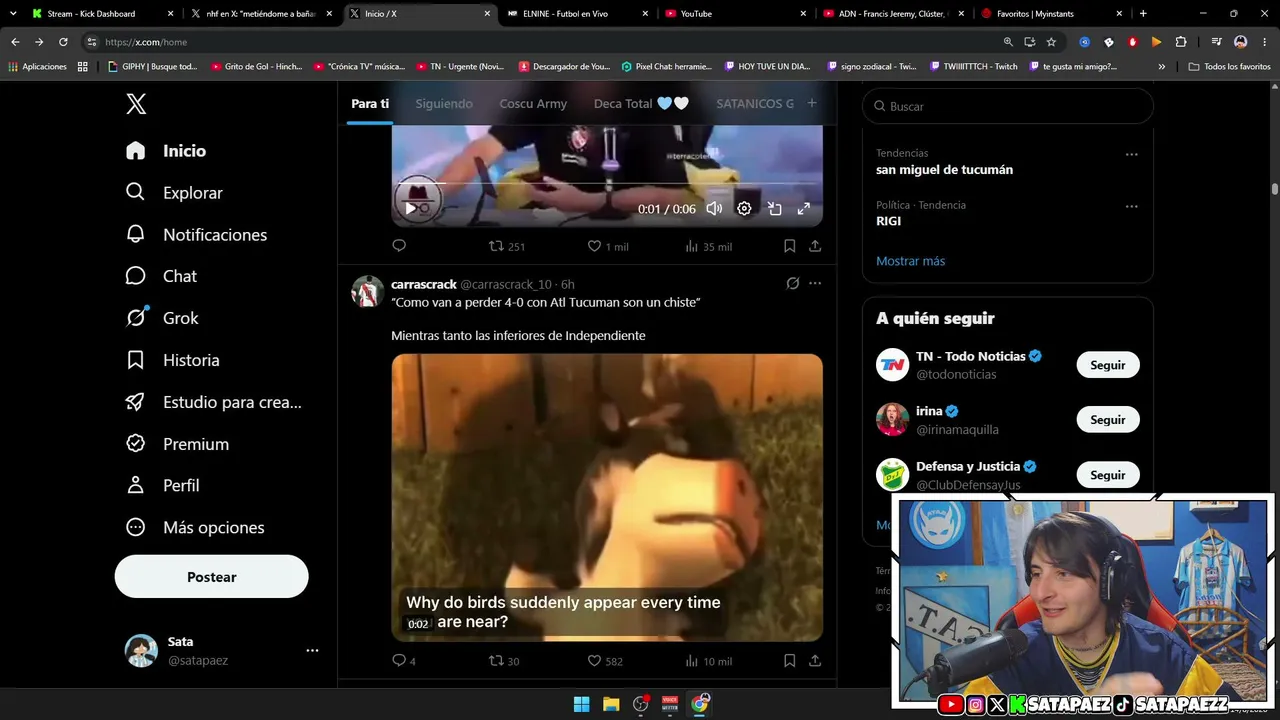The width and height of the screenshot is (1280, 720).
Task: Bookmark the carrascrack post
Action: 789,661
